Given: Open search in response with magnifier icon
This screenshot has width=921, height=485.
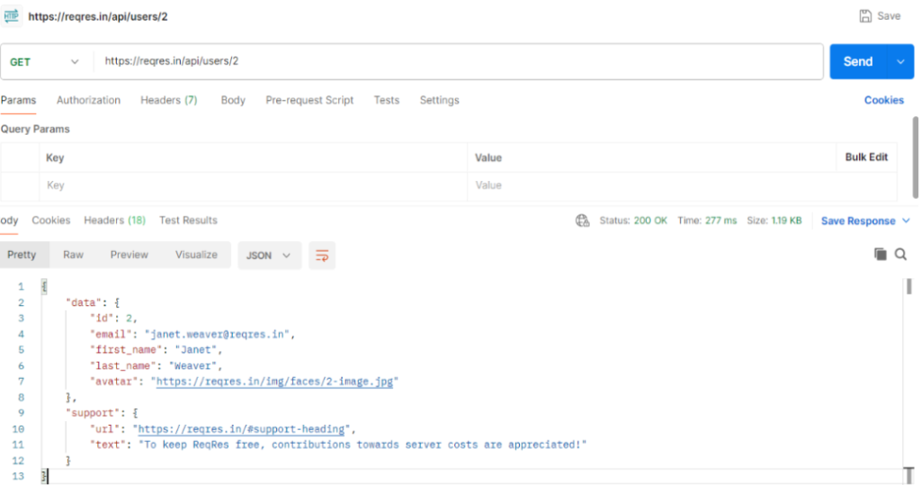Looking at the screenshot, I should (x=901, y=255).
